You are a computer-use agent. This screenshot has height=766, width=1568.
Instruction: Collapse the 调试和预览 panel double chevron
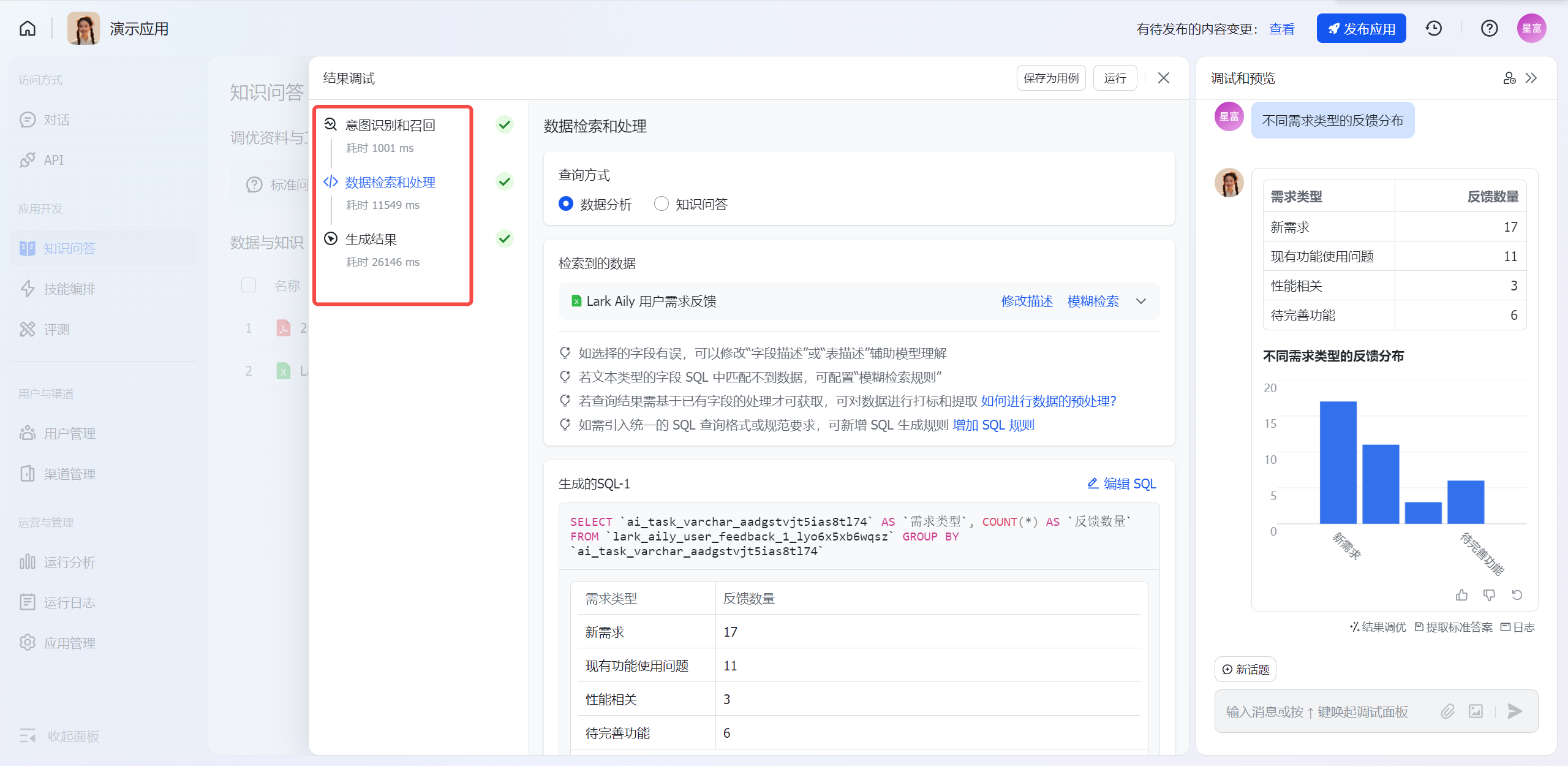pyautogui.click(x=1531, y=78)
